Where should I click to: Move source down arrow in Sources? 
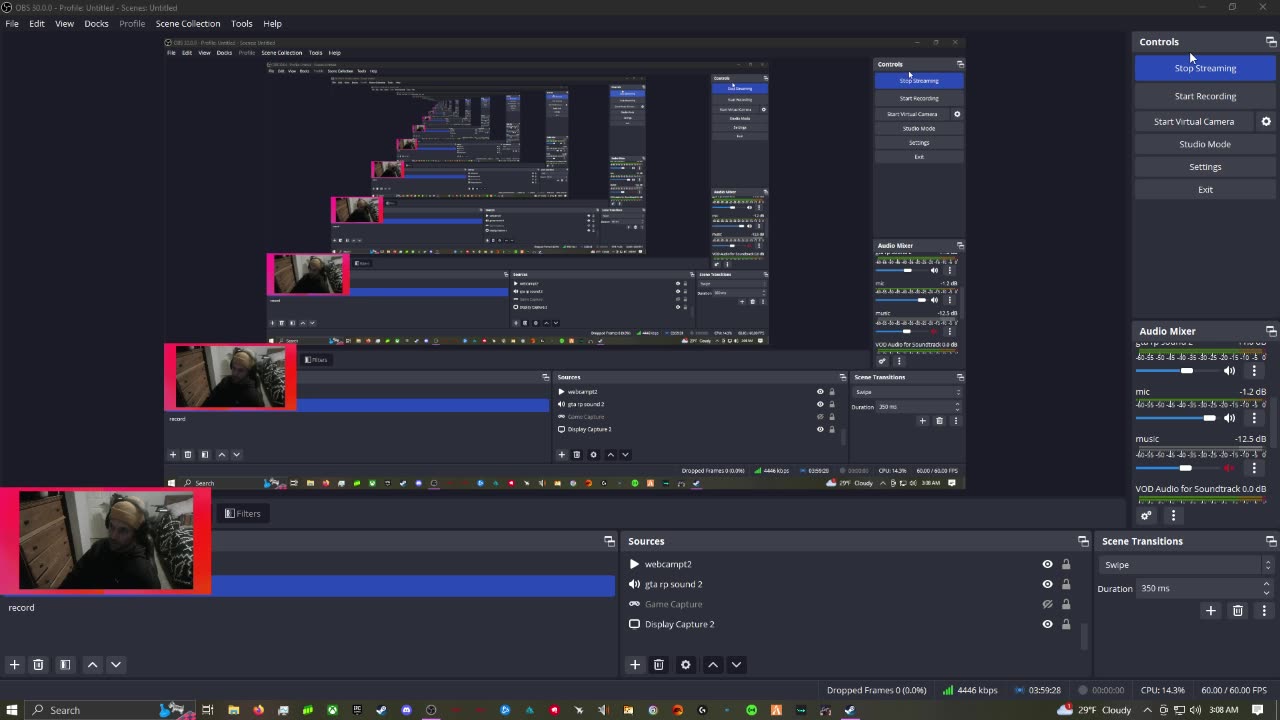[x=736, y=665]
